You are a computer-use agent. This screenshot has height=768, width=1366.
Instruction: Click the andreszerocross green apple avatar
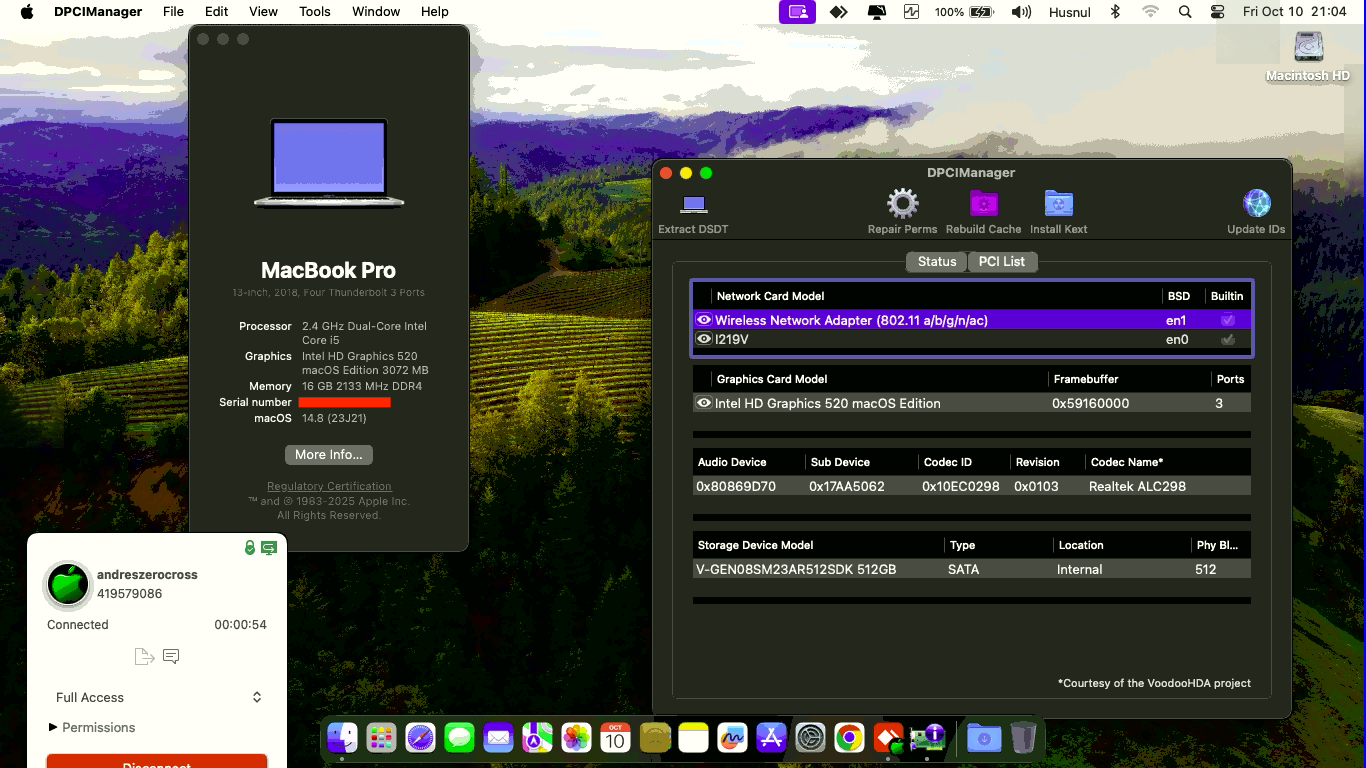[68, 584]
